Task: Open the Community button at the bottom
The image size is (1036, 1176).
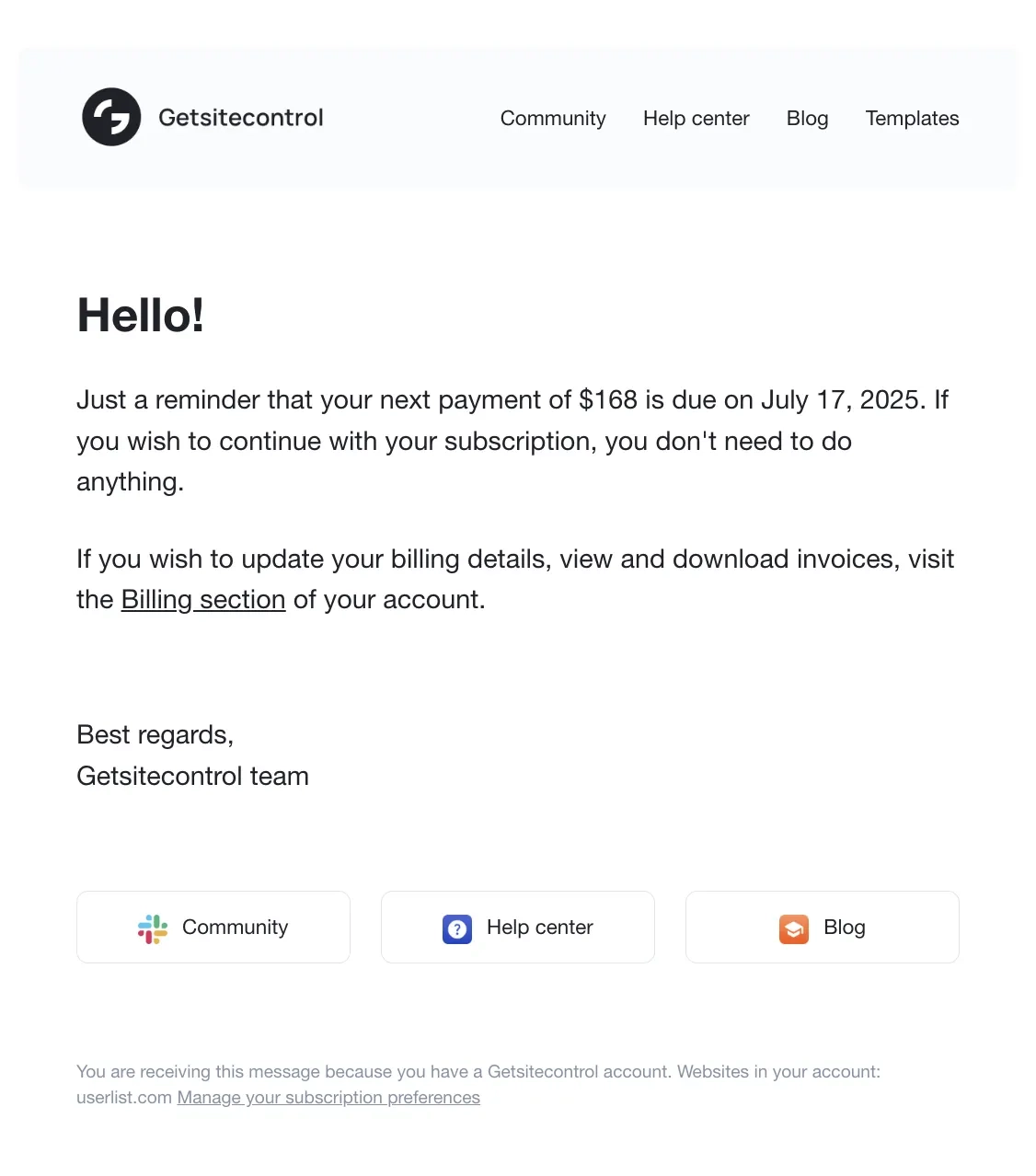Action: click(213, 927)
